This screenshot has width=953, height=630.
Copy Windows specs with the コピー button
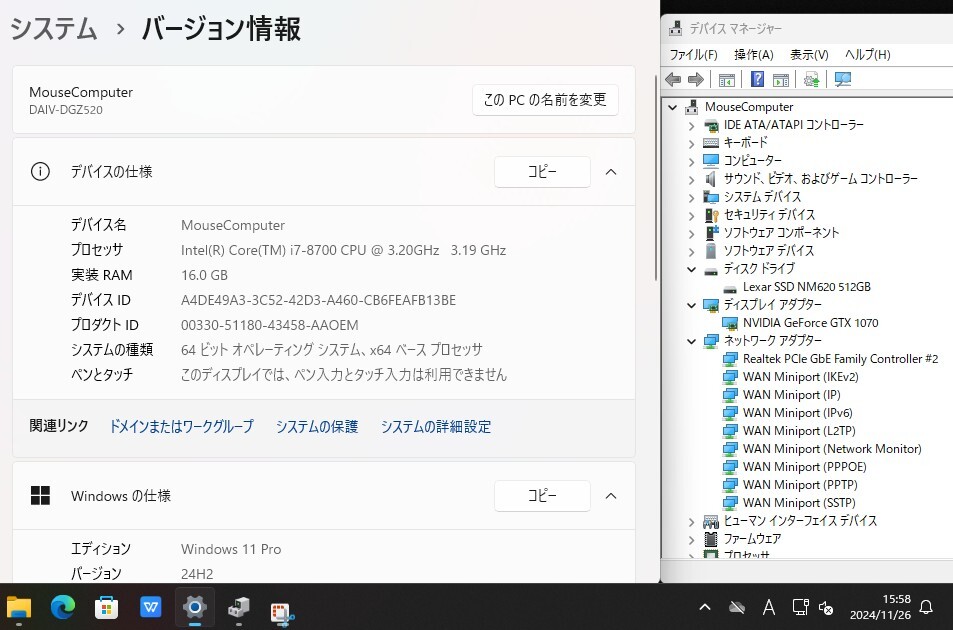point(542,496)
